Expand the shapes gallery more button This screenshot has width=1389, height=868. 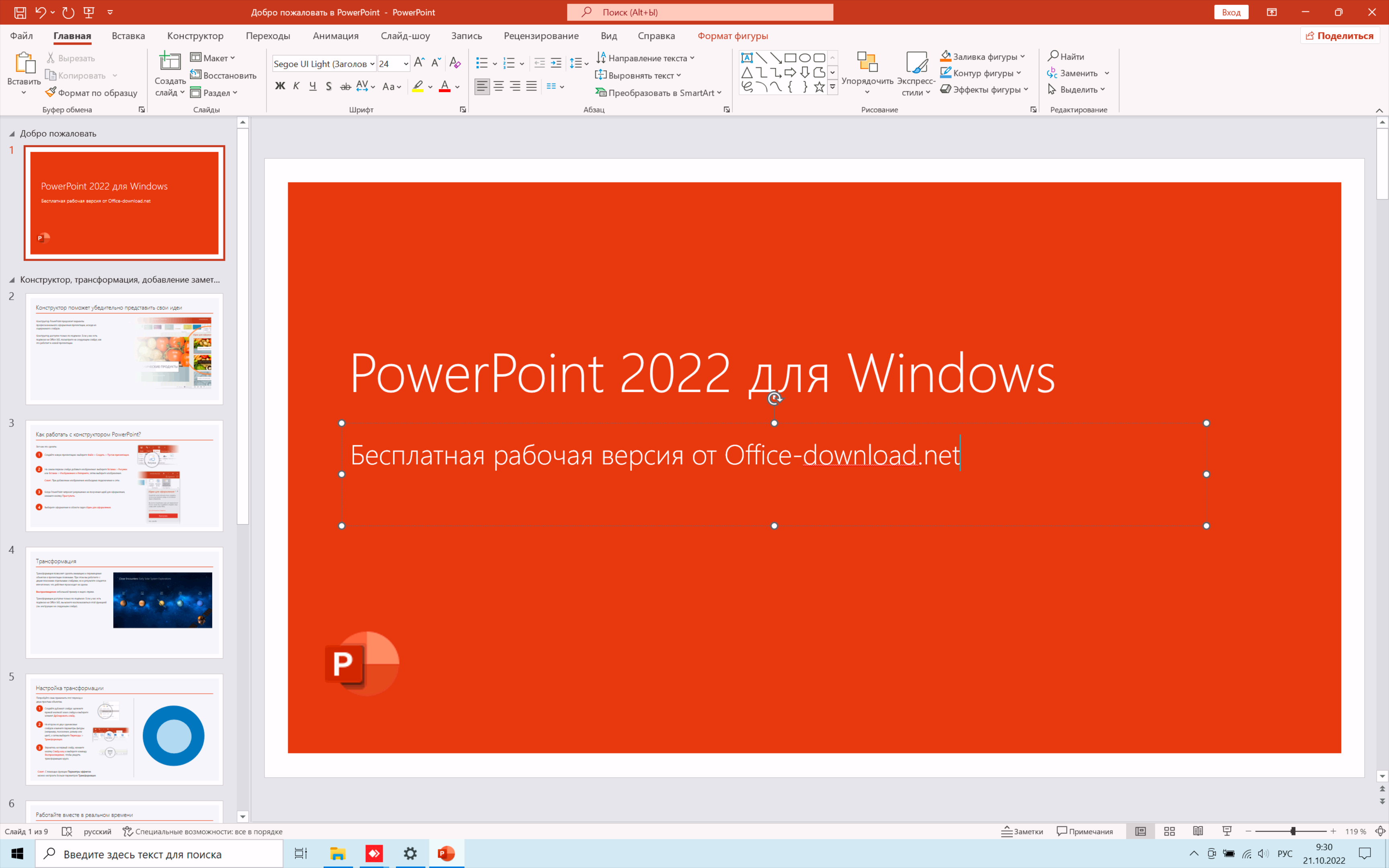[x=832, y=87]
